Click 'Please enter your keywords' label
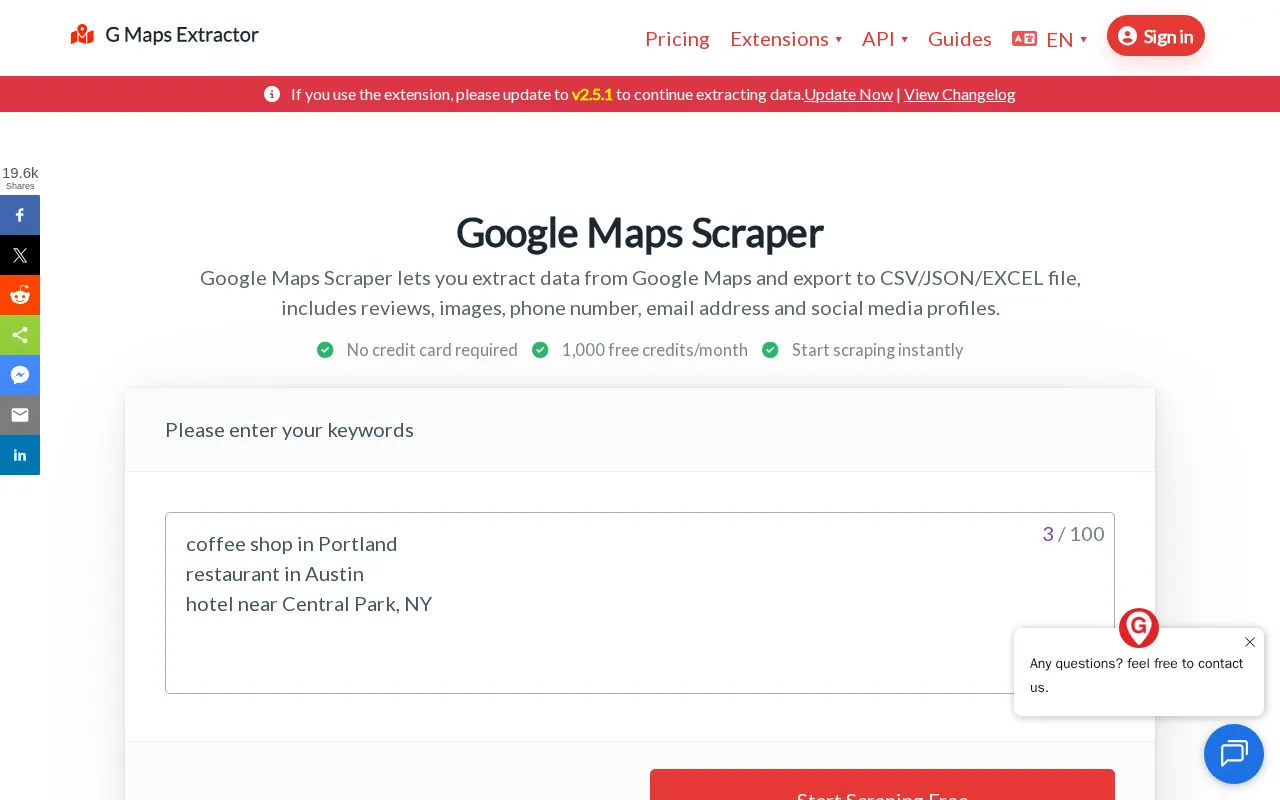1280x800 pixels. pyautogui.click(x=289, y=430)
